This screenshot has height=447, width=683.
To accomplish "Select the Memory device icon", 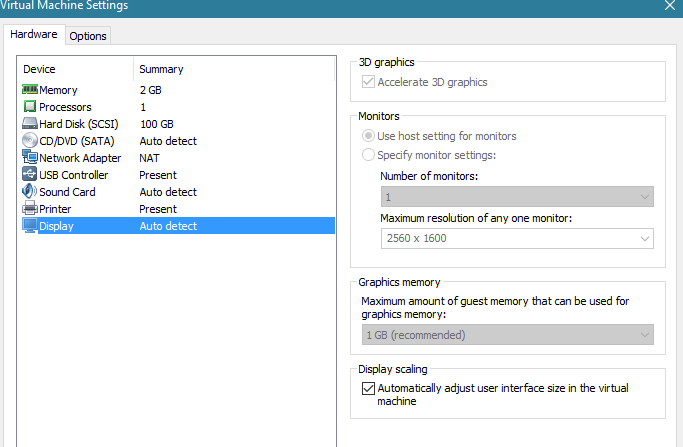I will tap(30, 90).
